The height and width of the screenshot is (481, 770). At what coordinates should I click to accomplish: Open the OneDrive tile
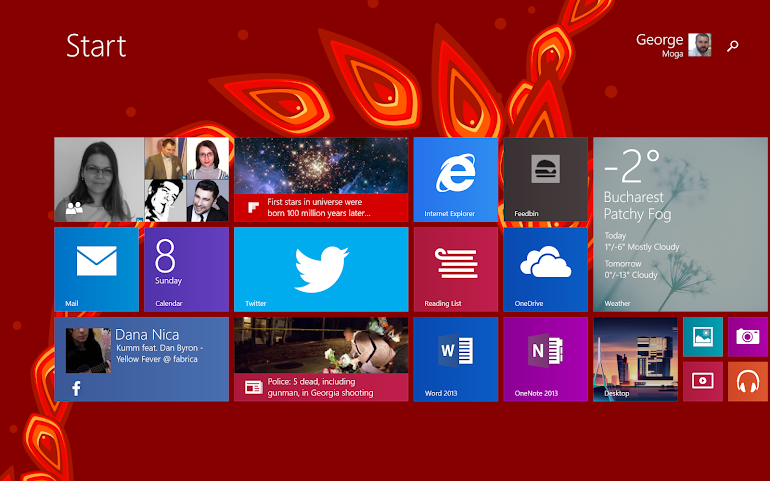click(546, 269)
